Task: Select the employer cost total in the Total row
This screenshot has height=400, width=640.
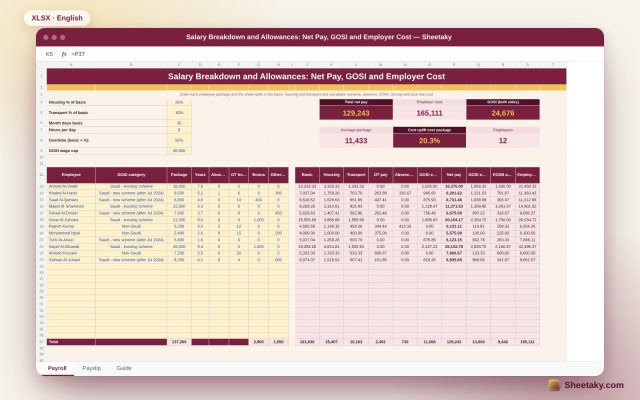Action: (x=527, y=342)
